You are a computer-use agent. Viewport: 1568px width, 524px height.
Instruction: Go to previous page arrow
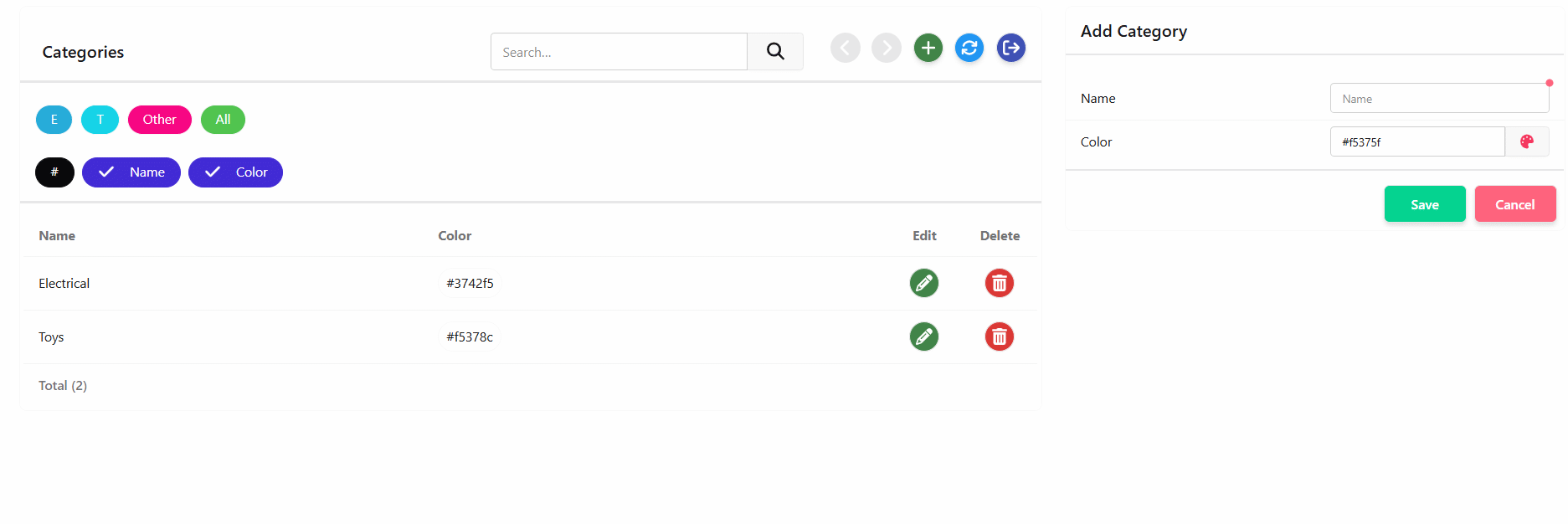coord(846,48)
